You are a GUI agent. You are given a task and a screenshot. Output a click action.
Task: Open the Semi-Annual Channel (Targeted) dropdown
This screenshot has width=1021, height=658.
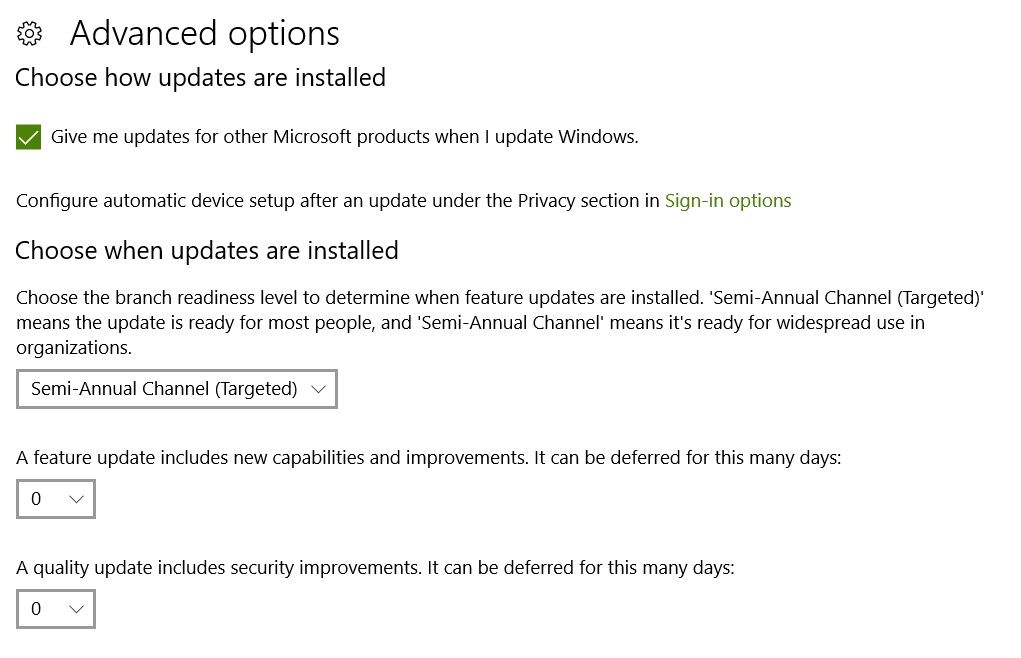[176, 389]
